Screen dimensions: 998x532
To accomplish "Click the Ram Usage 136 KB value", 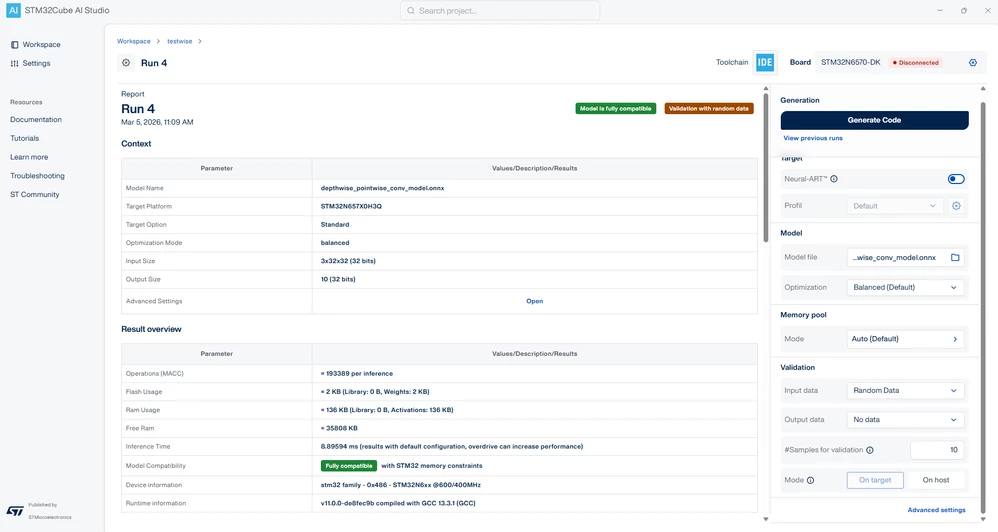I will coord(387,410).
